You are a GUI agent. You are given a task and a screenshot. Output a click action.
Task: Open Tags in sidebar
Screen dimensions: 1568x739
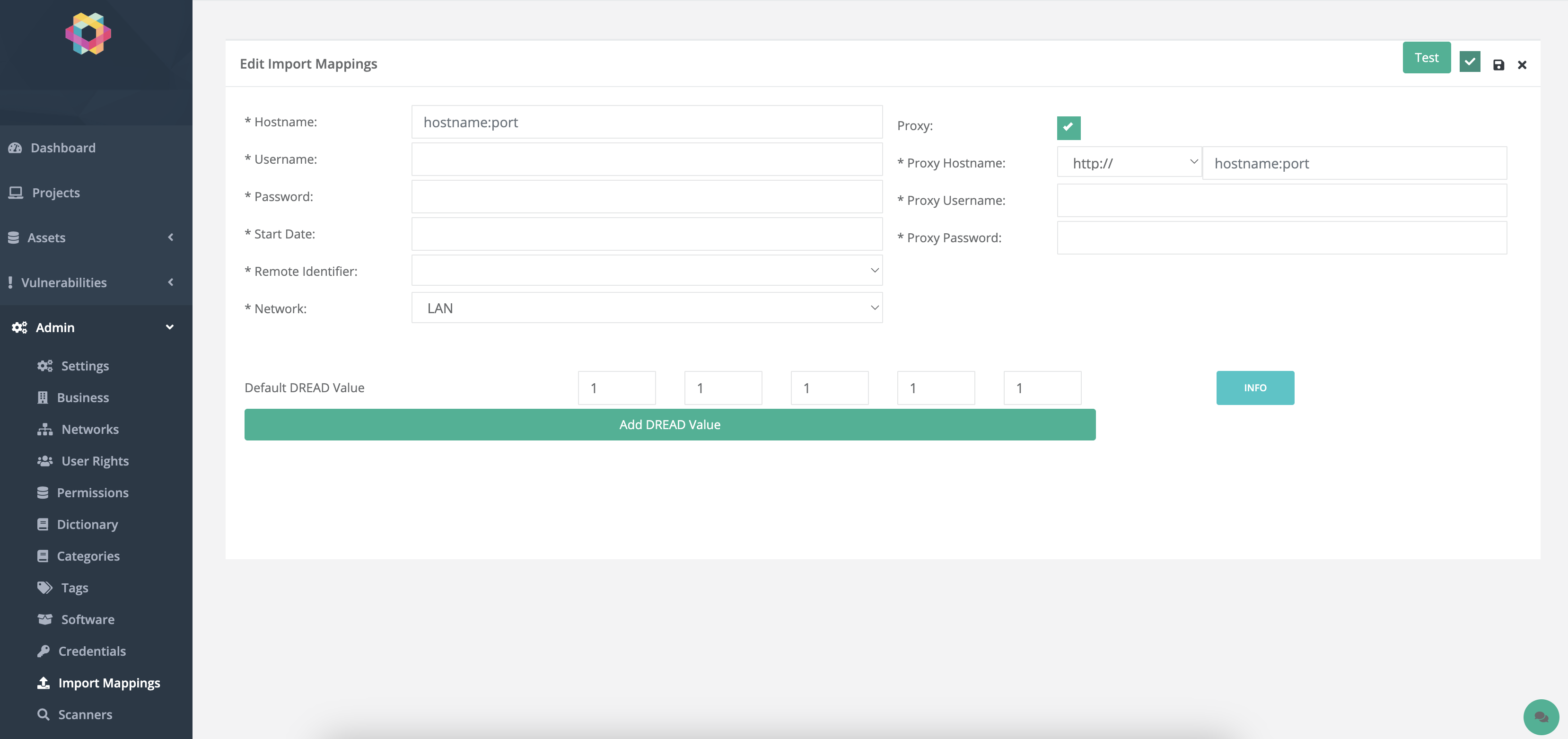point(75,588)
